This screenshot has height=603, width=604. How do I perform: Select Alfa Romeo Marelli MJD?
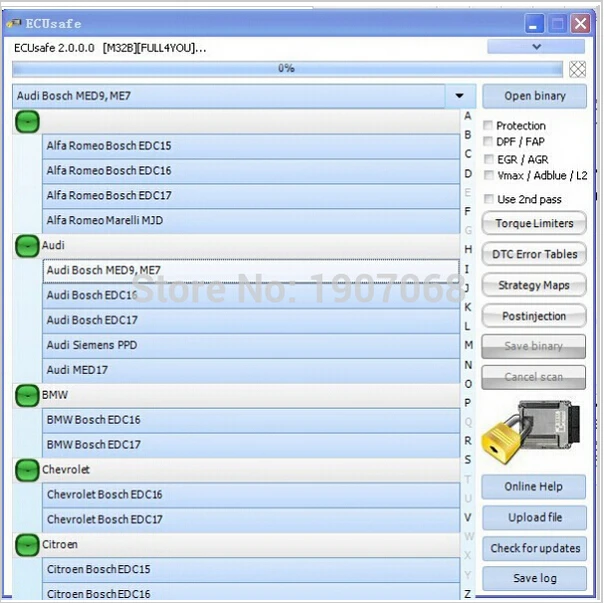(x=251, y=220)
